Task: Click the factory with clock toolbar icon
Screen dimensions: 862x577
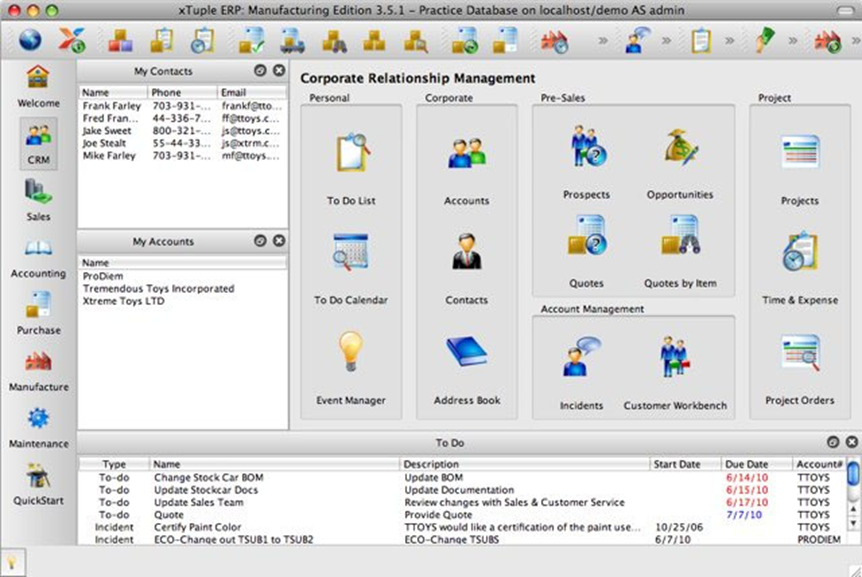Action: [x=554, y=41]
